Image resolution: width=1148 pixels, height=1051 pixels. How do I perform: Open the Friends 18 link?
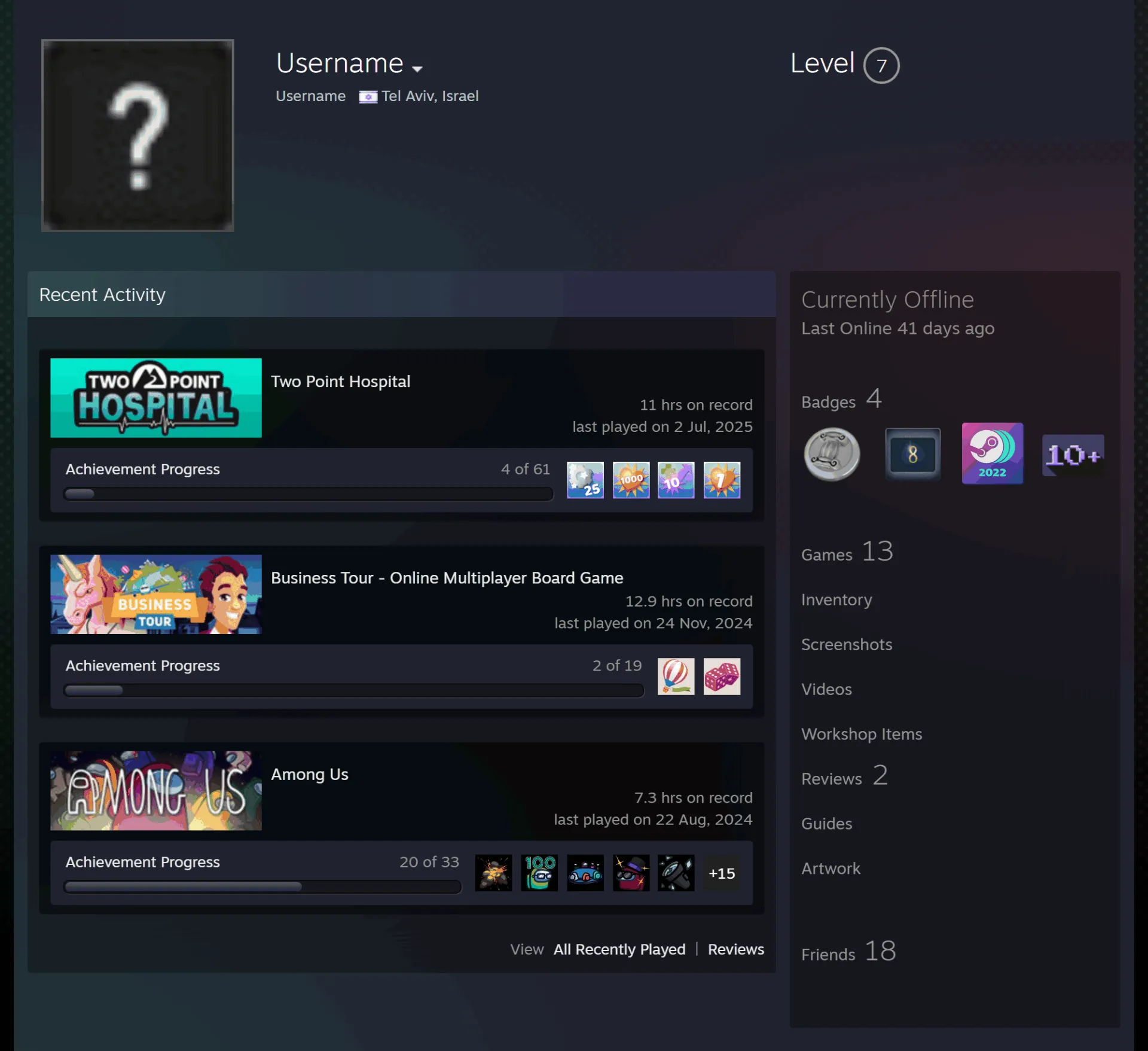[x=849, y=951]
